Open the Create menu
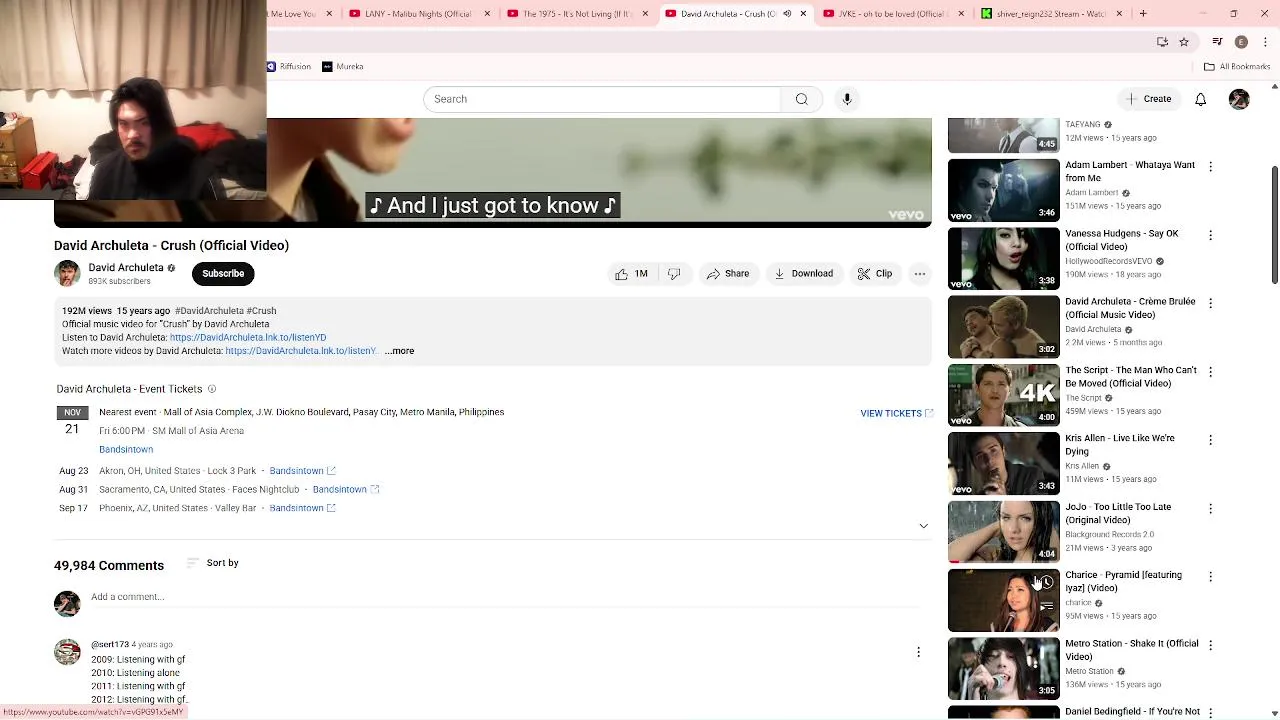 pos(1148,99)
